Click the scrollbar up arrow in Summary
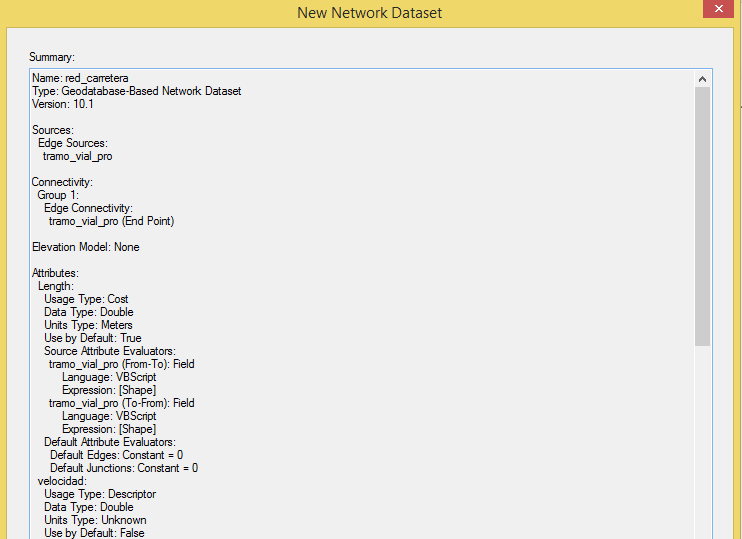The height and width of the screenshot is (539, 742). [702, 79]
